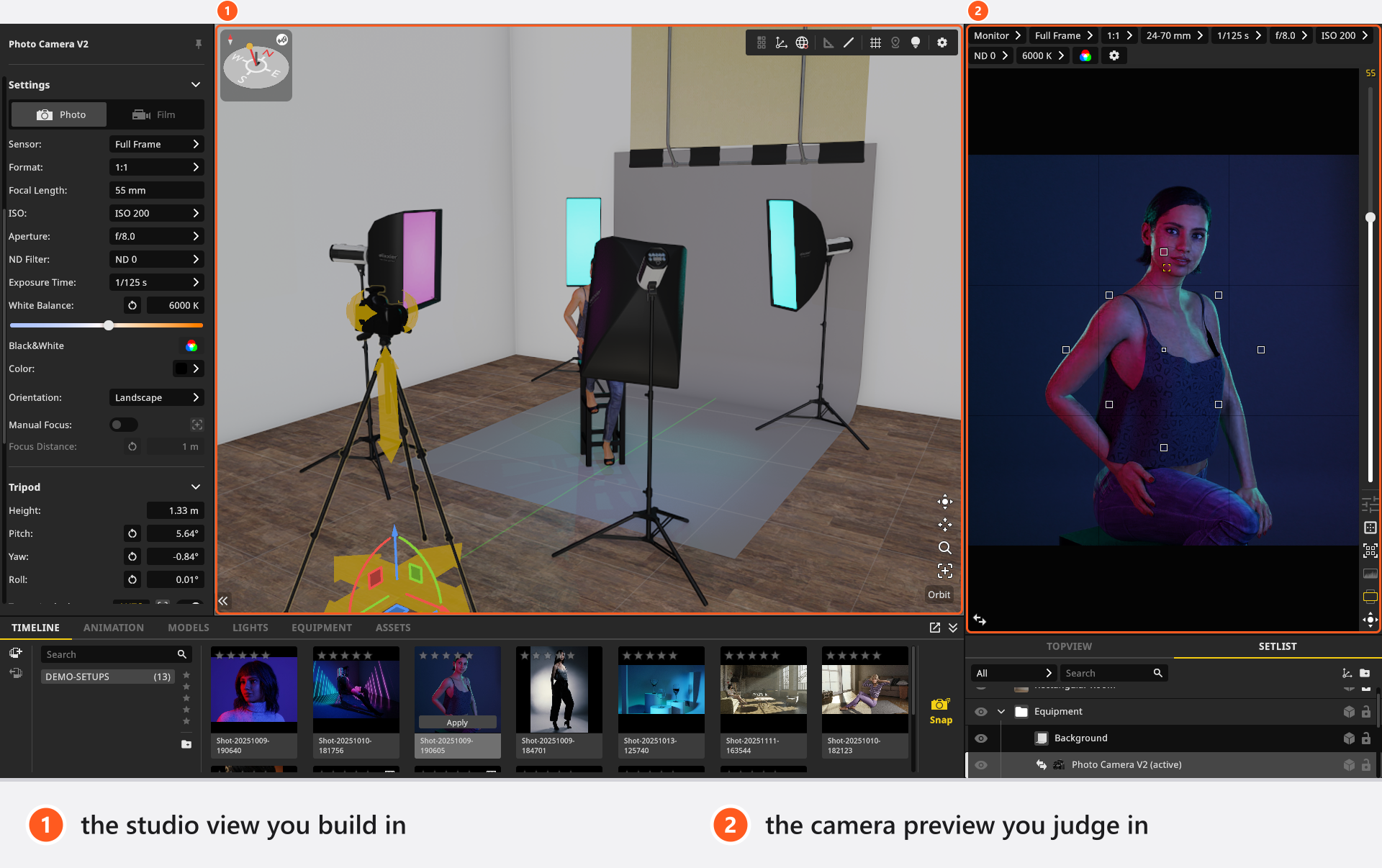Open the EQUIPMENT tab
The width and height of the screenshot is (1382, 868).
322,628
